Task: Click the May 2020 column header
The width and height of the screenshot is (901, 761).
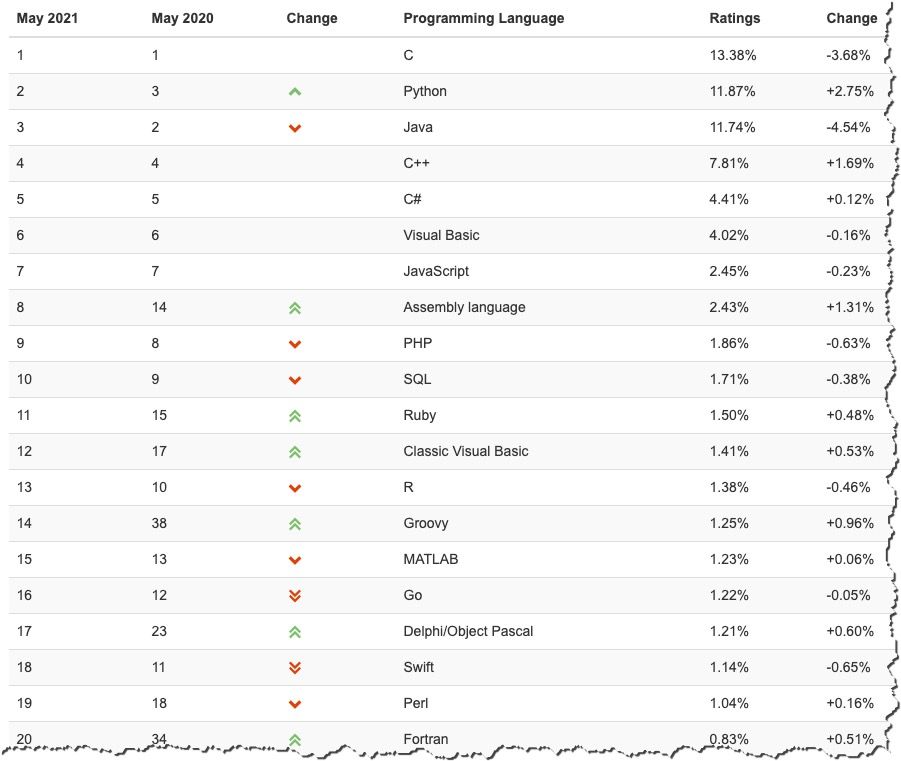Action: click(182, 18)
